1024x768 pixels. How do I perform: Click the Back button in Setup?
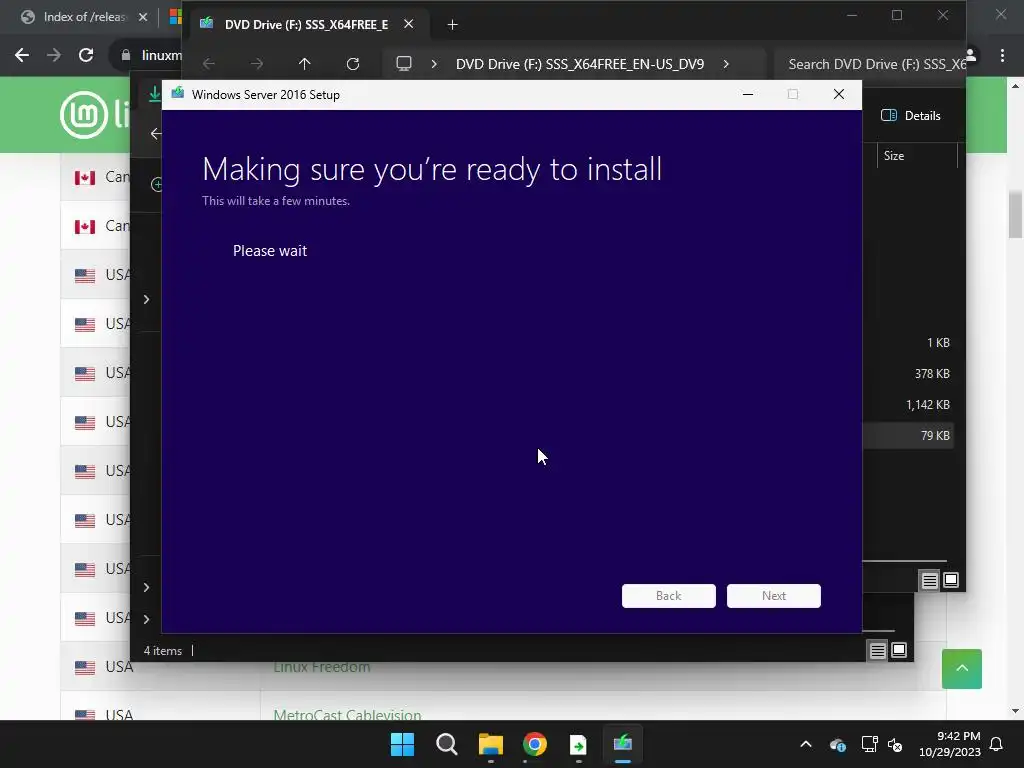tap(668, 596)
